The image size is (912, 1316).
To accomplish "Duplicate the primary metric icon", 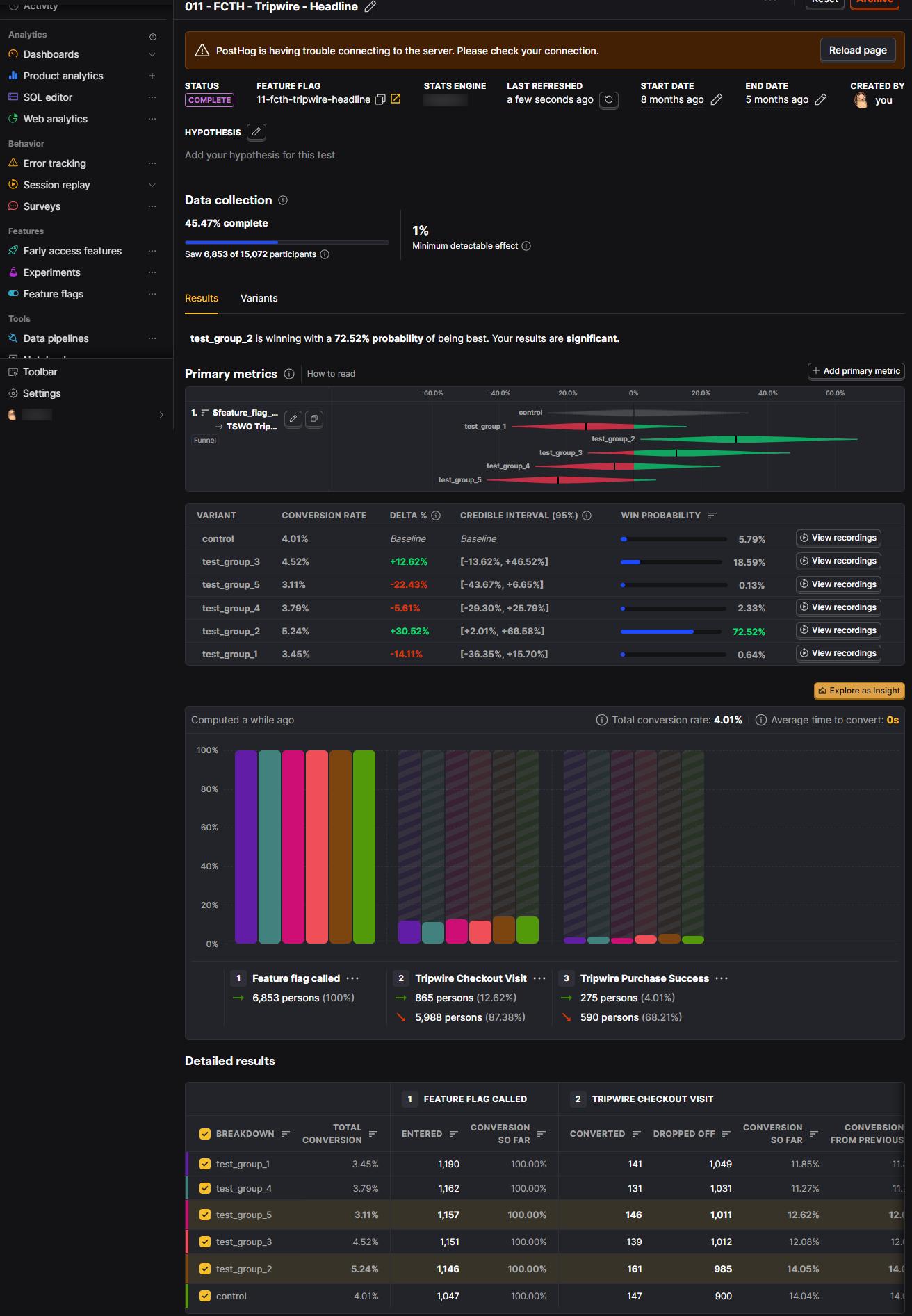I will click(314, 419).
